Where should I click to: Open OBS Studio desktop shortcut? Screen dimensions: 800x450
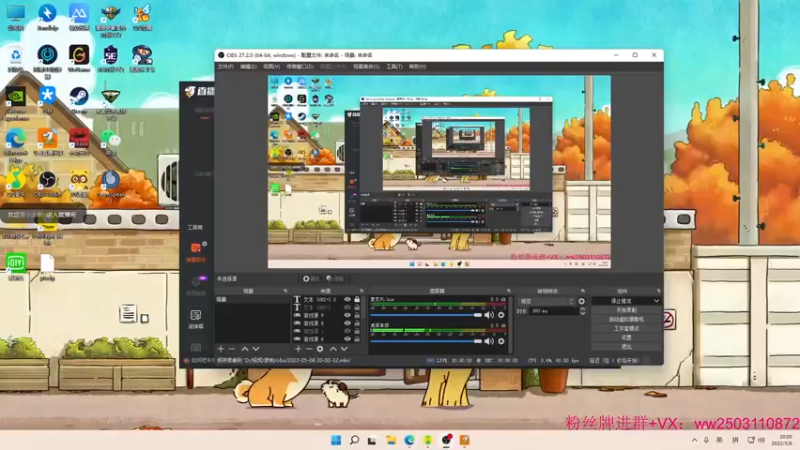(47, 185)
